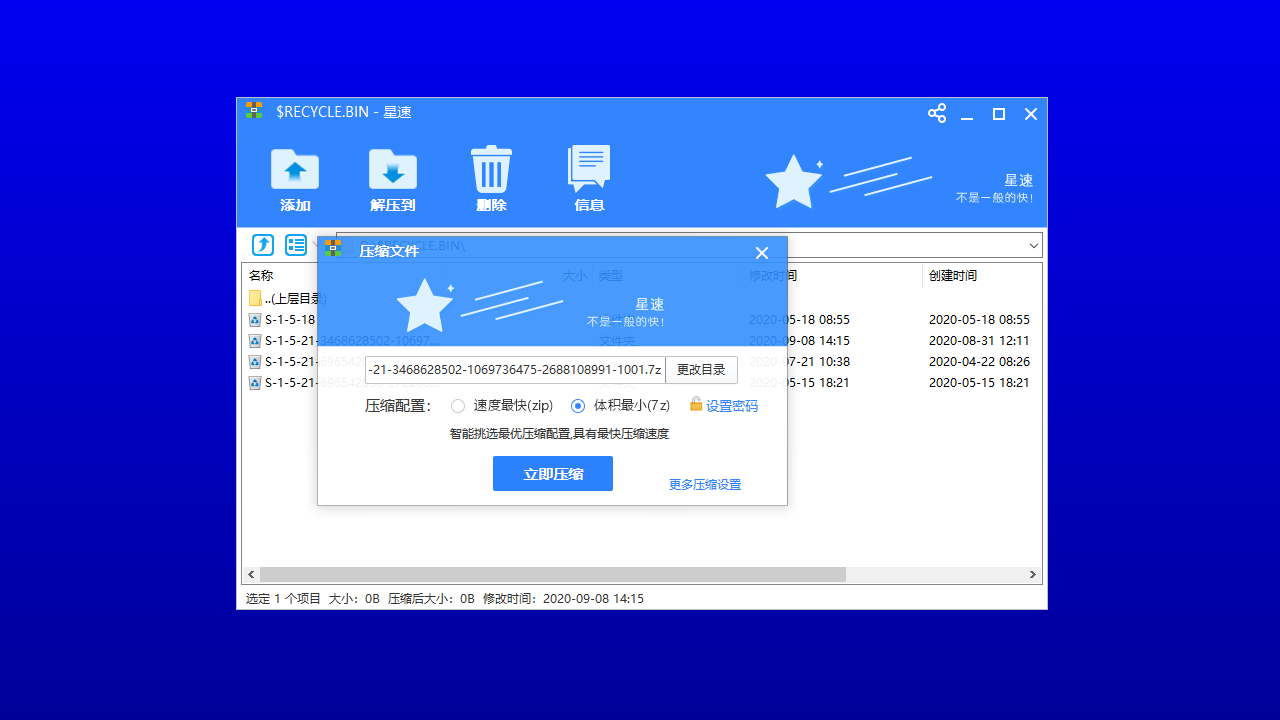The width and height of the screenshot is (1280, 720).
Task: Open the 更多压缩设置 link
Action: click(704, 484)
